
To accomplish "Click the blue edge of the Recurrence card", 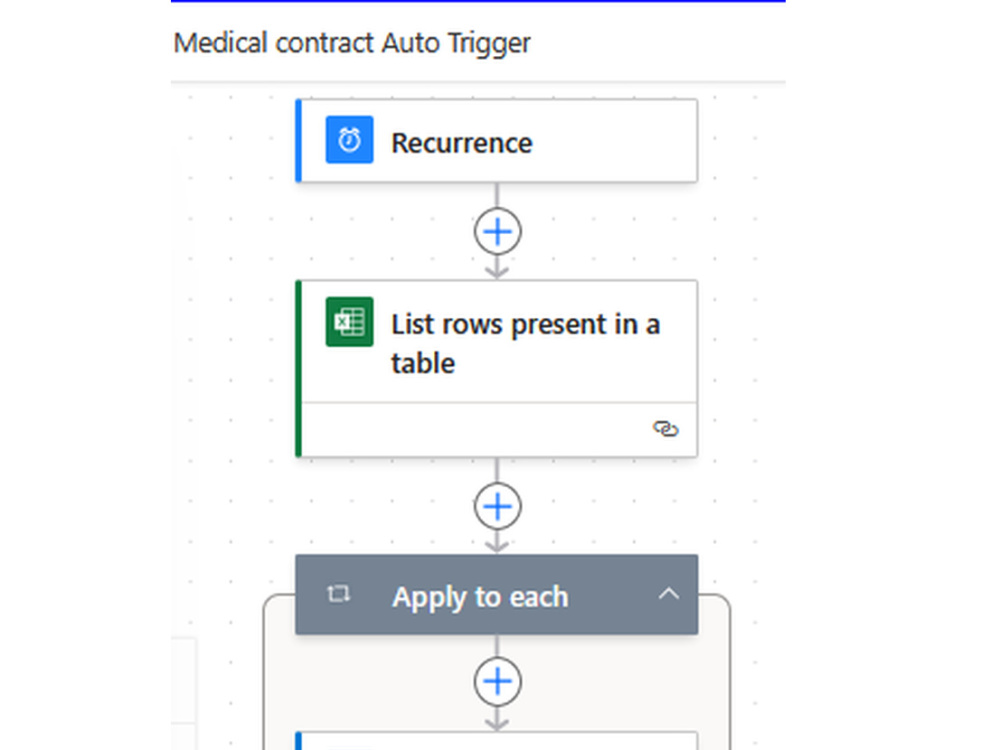I will coord(298,141).
